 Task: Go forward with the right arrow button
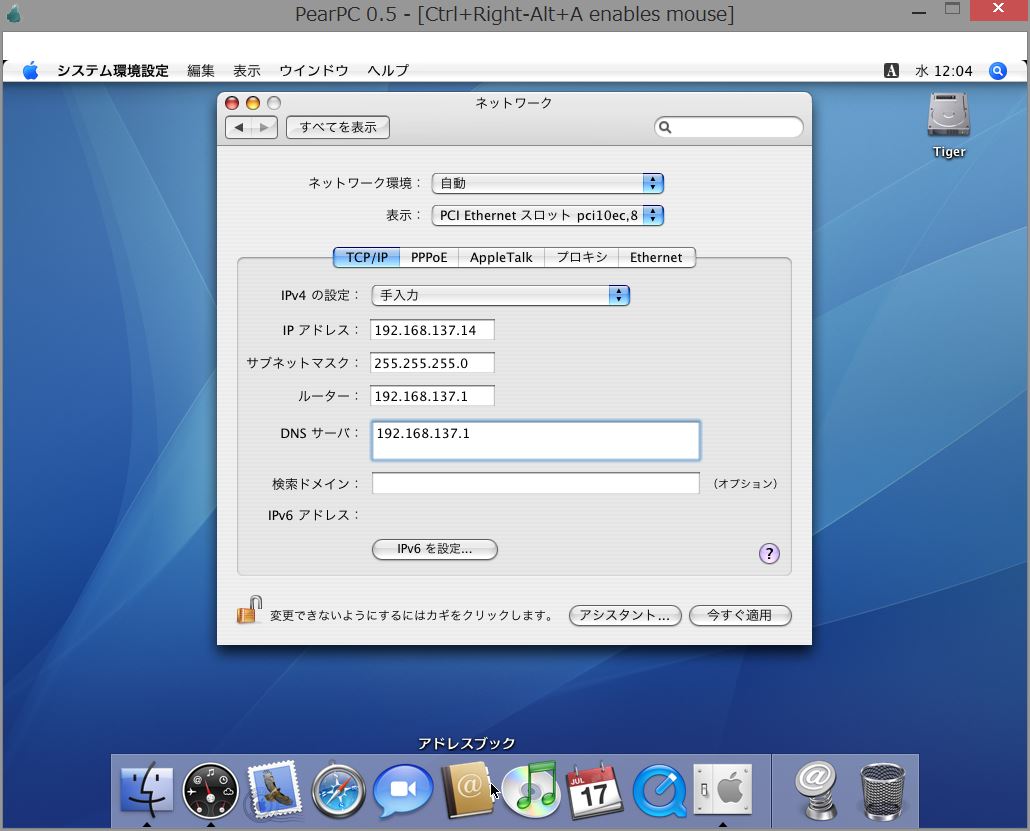tap(264, 127)
